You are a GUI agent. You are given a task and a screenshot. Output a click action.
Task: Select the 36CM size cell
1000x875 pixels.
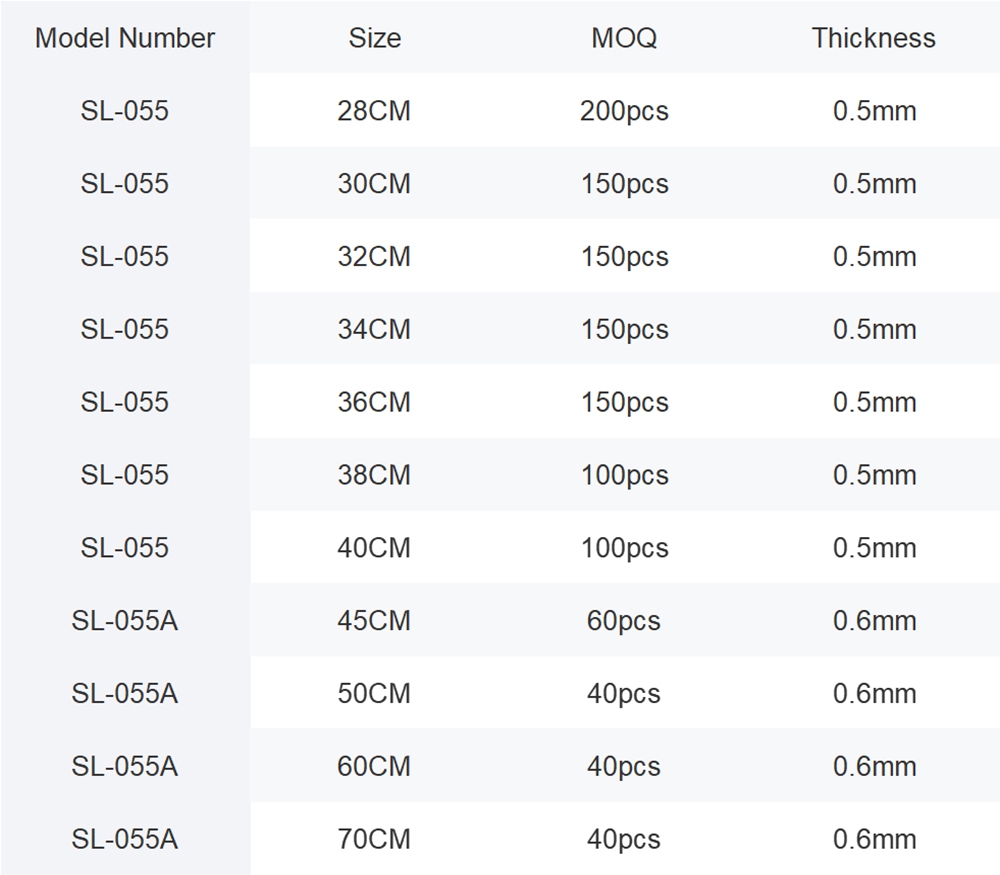coord(374,402)
